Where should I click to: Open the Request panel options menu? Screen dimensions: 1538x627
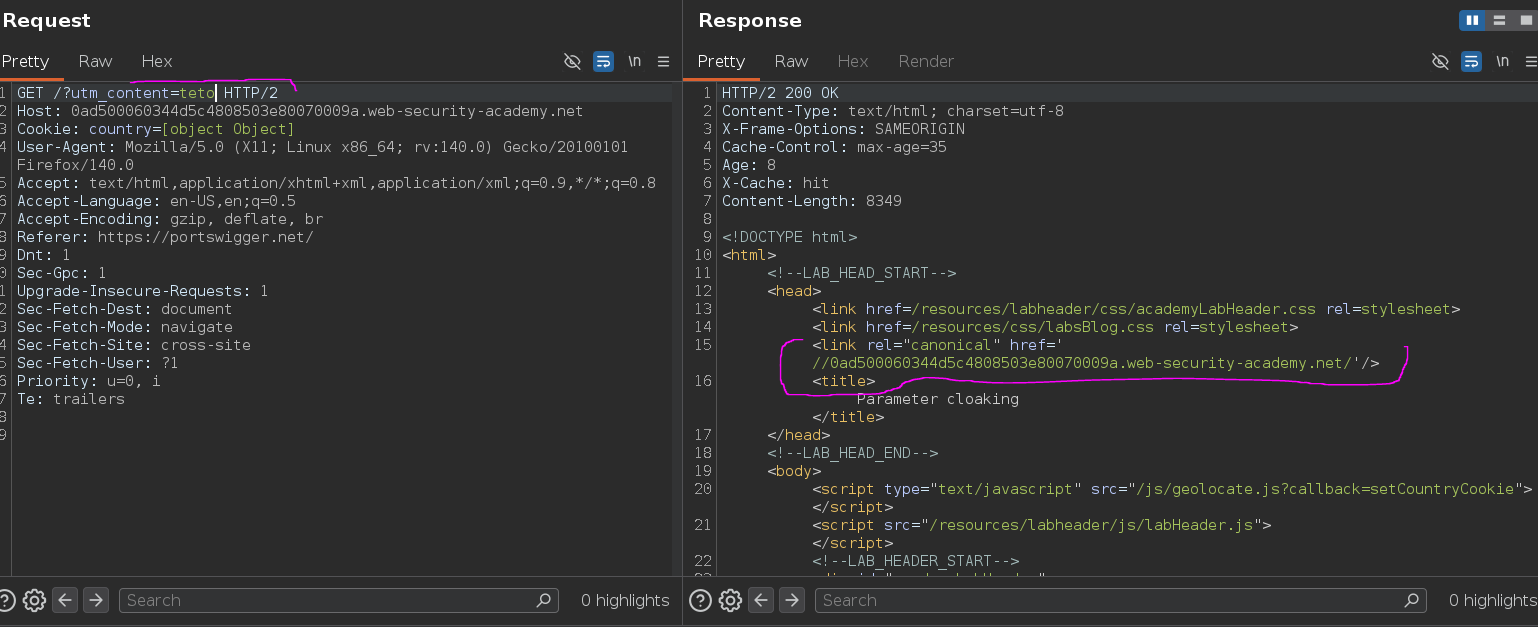[663, 61]
